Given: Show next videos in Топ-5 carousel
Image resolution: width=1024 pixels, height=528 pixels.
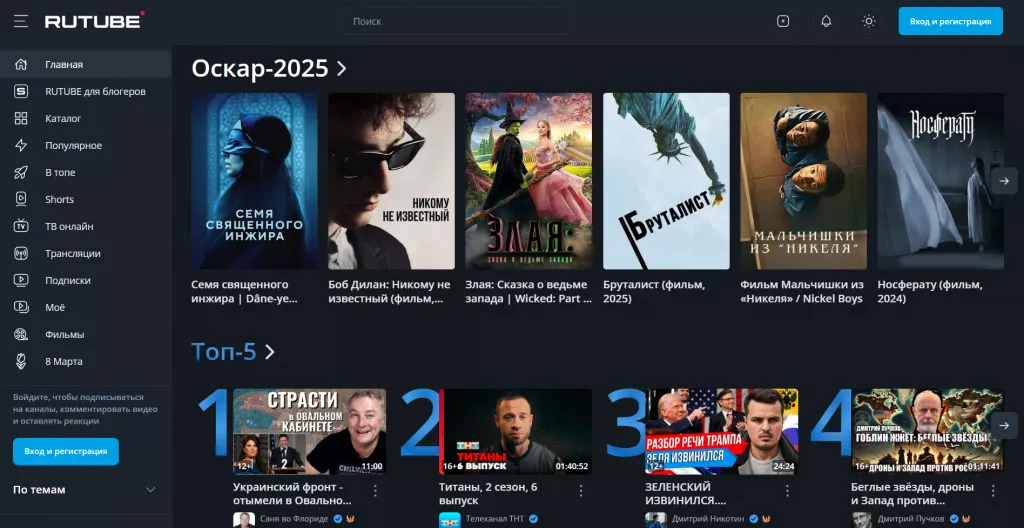Looking at the screenshot, I should [x=1004, y=425].
